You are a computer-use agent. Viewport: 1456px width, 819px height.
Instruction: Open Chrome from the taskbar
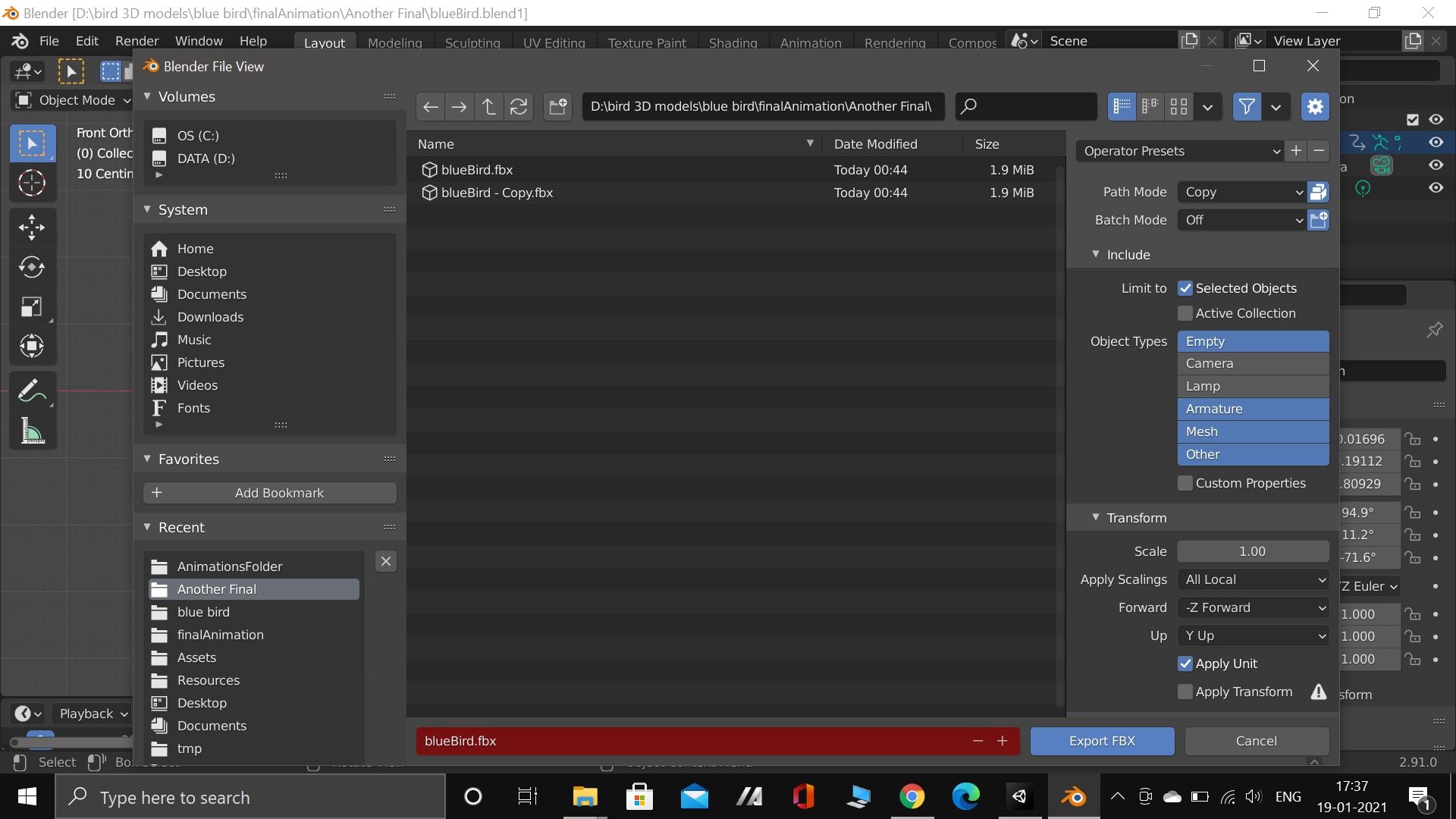(912, 797)
